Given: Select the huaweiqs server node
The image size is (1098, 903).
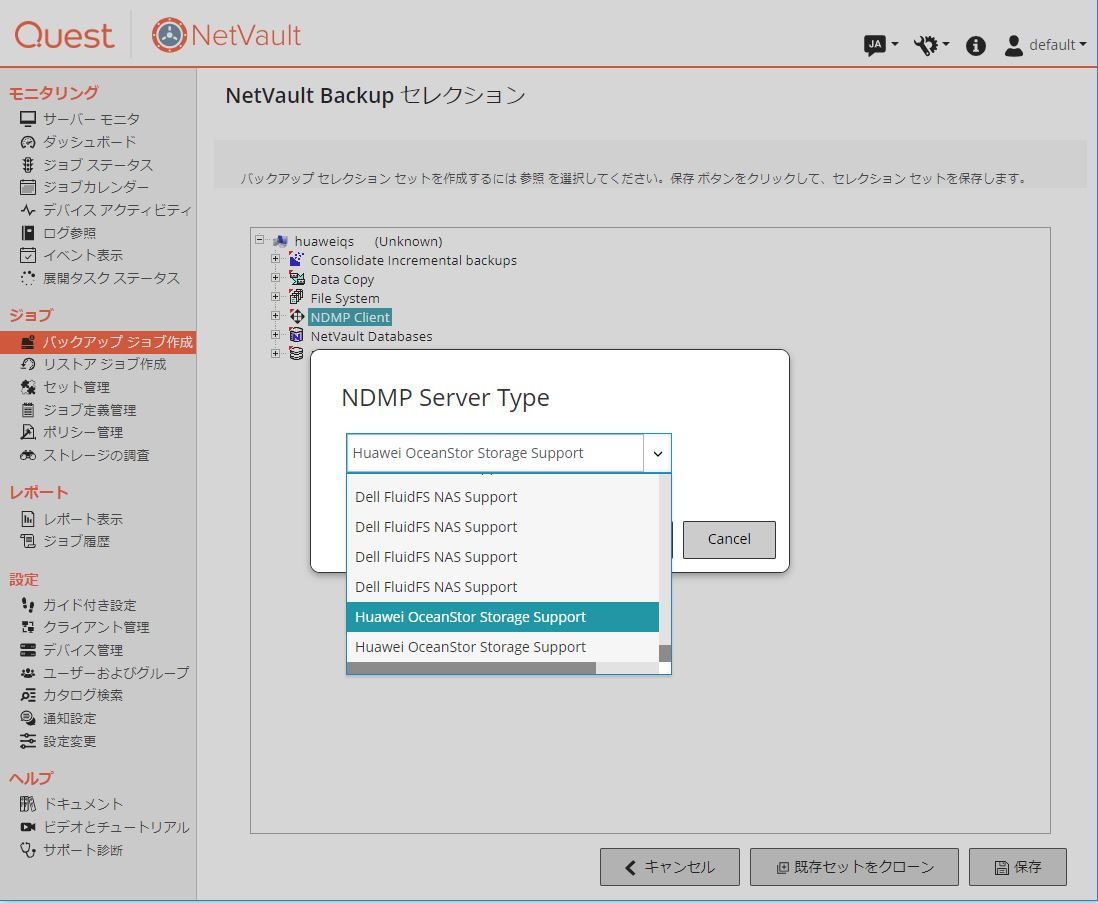Looking at the screenshot, I should tap(324, 242).
